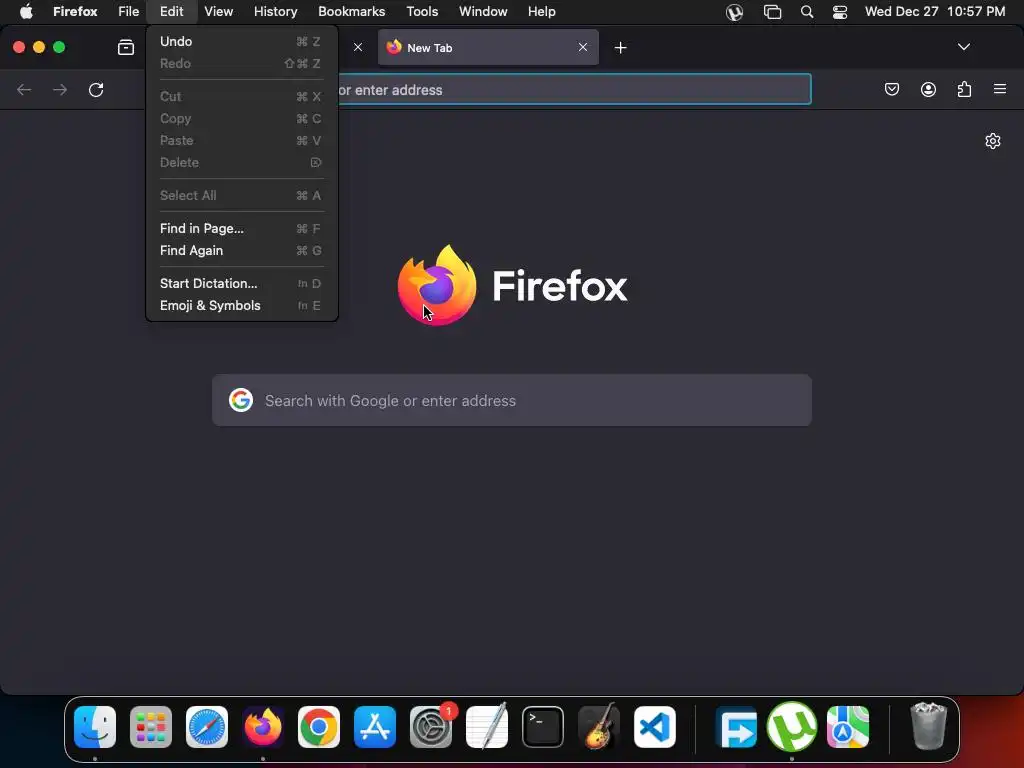The height and width of the screenshot is (768, 1024).
Task: Choose Undo from the Edit menu
Action: 242,41
